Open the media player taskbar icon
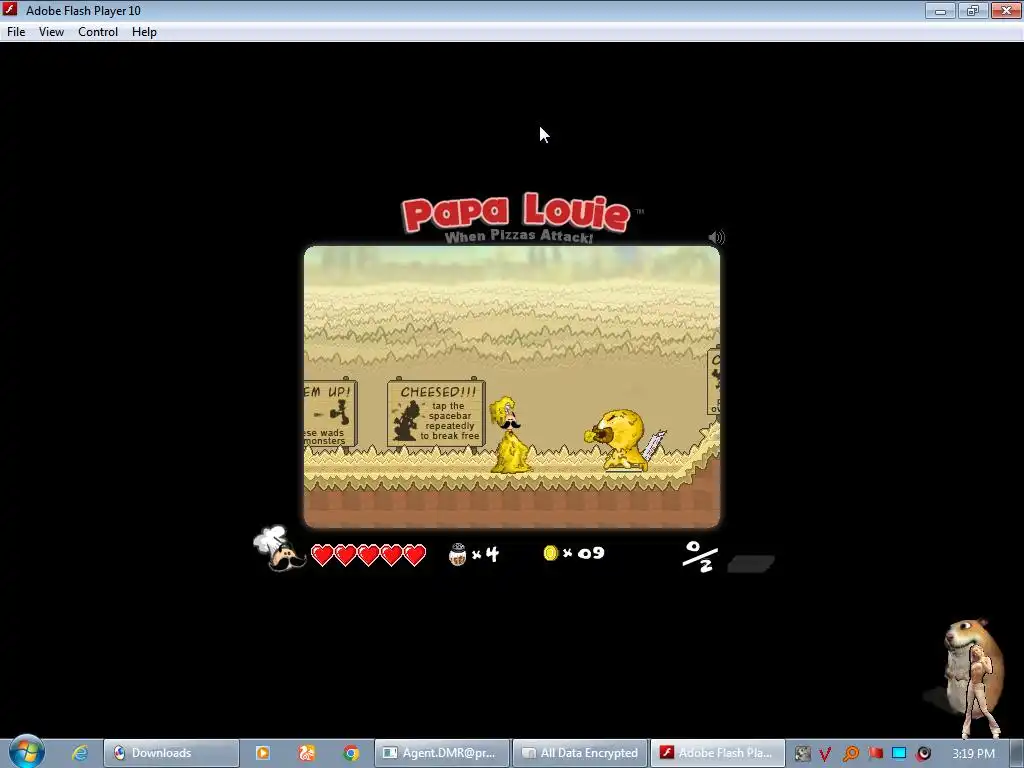 (x=263, y=753)
